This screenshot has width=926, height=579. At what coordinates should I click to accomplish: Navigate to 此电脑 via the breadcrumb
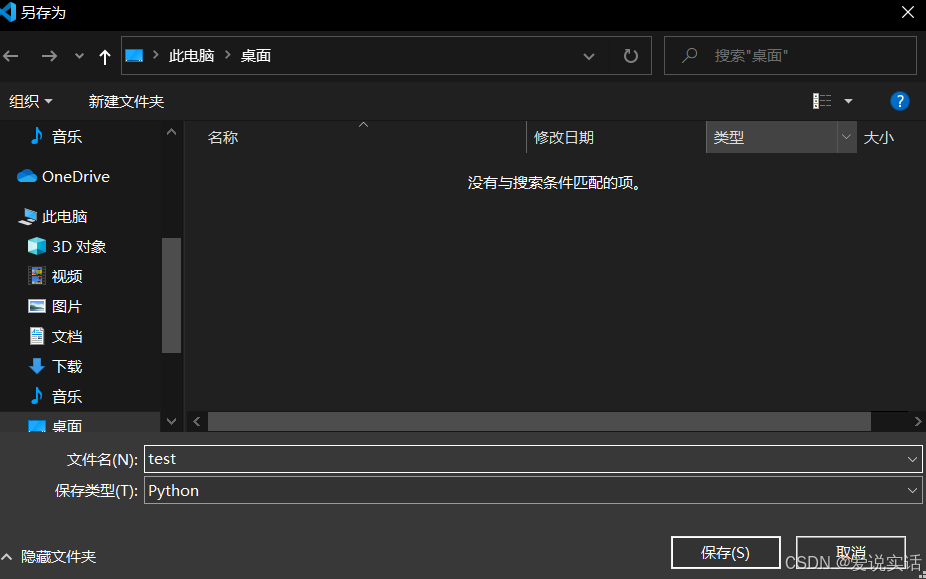tap(193, 56)
